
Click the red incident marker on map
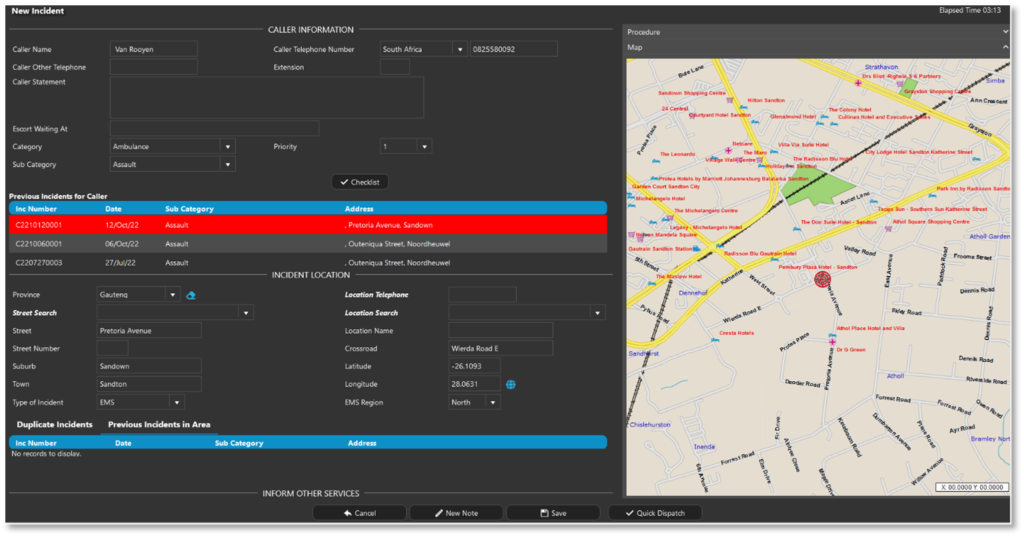point(822,280)
